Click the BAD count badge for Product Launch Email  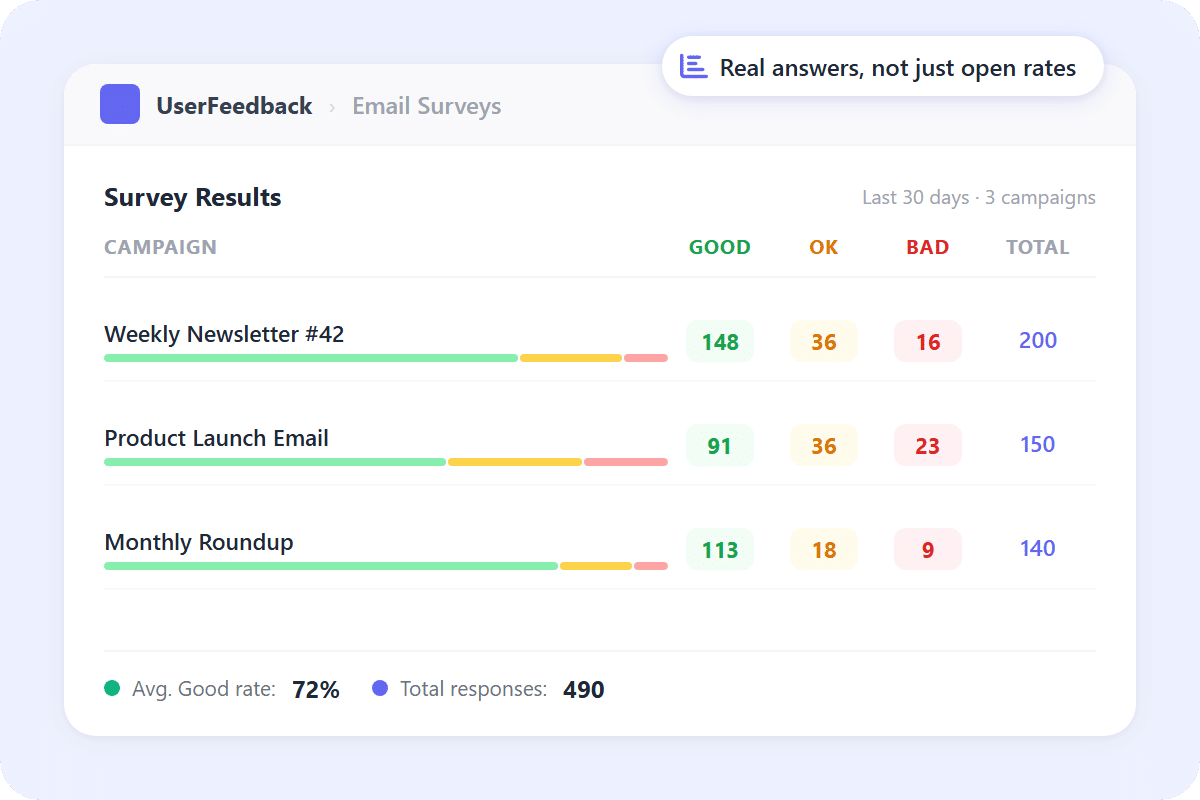pyautogui.click(x=927, y=445)
